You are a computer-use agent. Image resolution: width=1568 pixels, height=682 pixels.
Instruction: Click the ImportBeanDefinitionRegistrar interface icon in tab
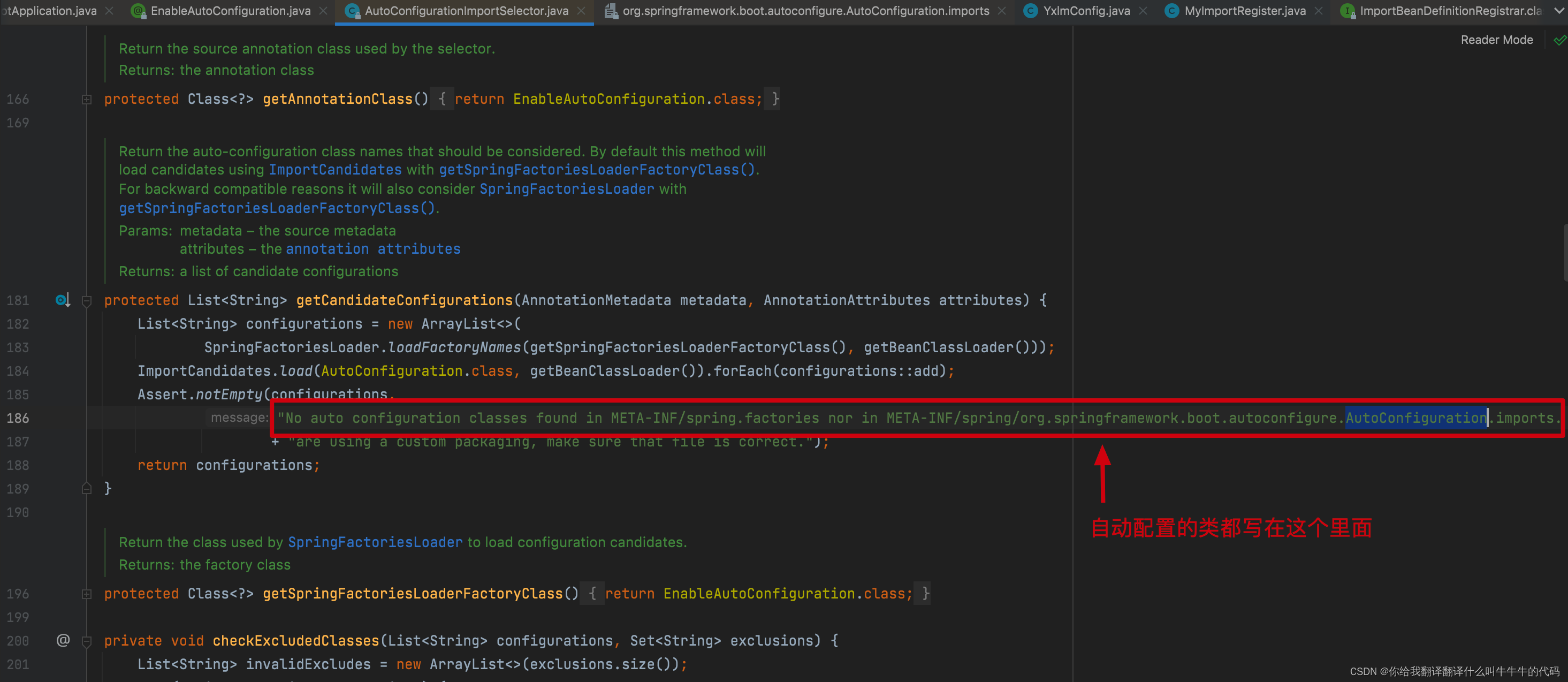[x=1347, y=11]
